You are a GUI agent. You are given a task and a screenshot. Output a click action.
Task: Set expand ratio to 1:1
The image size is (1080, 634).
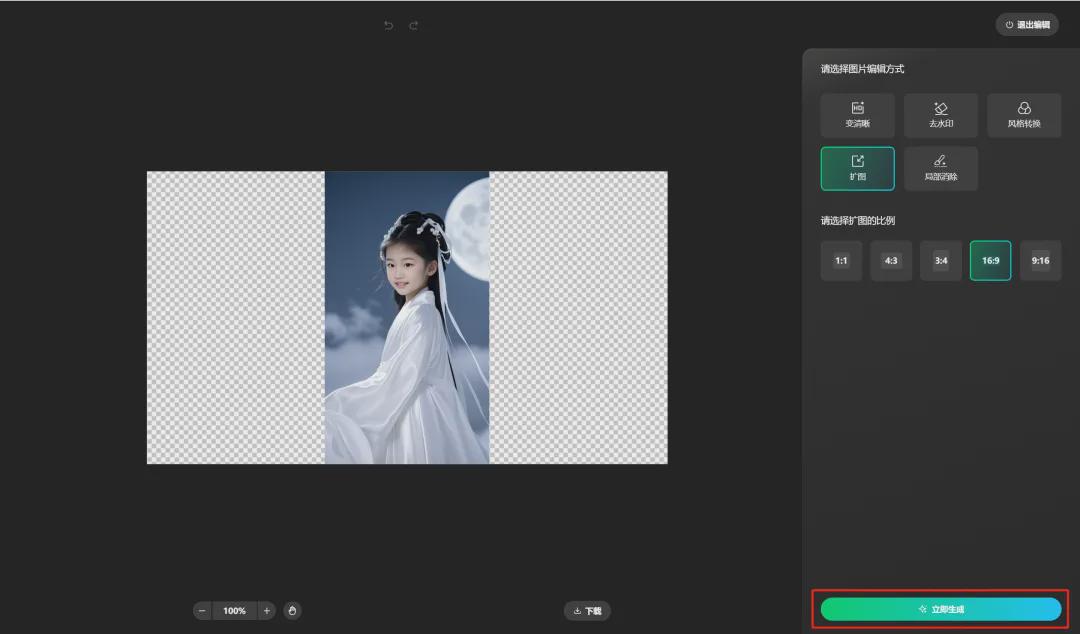[841, 261]
